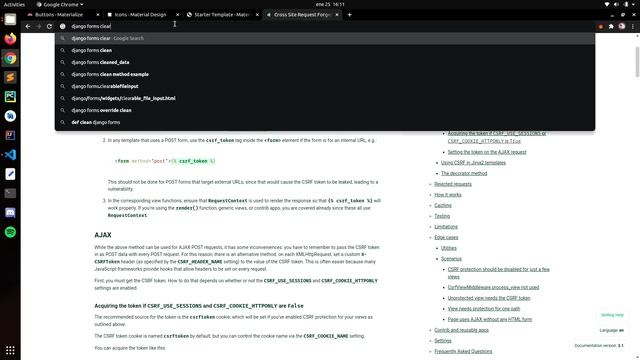Open 'Using CSRF in Jinja2 templates' link
Image resolution: width=640 pixels, height=360 pixels.
pos(473,163)
